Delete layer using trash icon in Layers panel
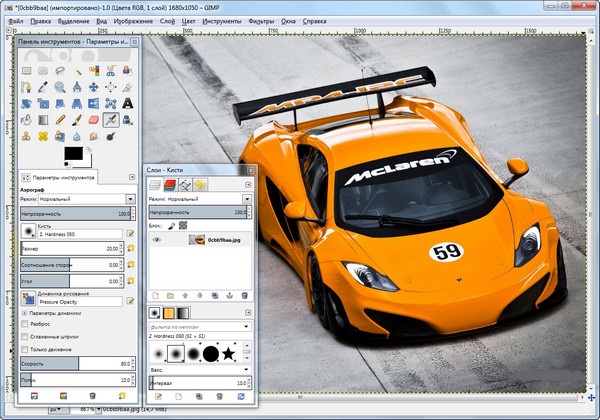Viewport: 600px width, 420px height. [244, 296]
